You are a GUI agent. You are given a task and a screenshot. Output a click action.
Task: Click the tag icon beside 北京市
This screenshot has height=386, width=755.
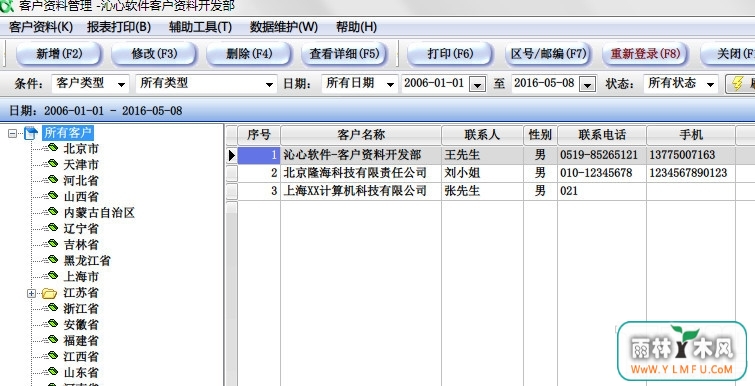[53, 148]
